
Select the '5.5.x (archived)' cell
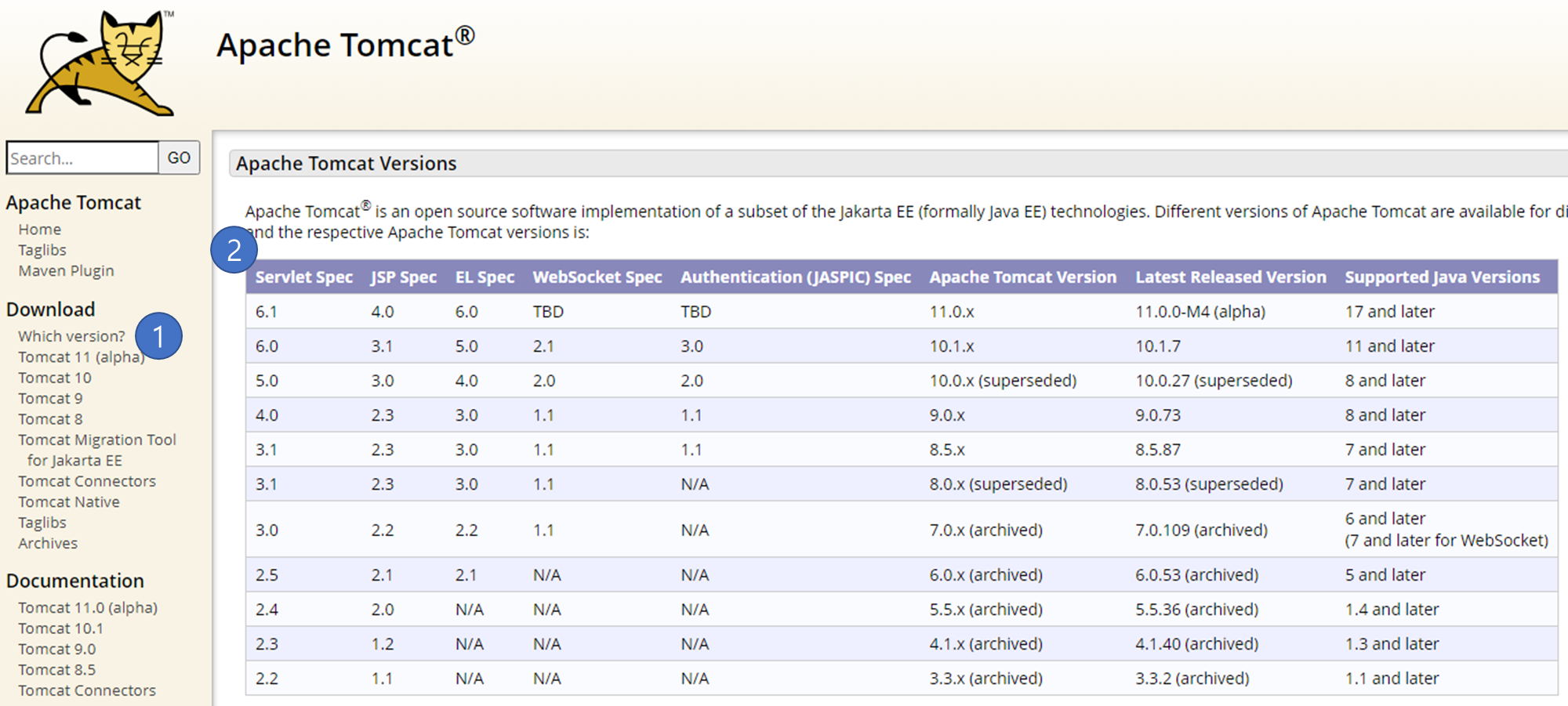tap(986, 609)
